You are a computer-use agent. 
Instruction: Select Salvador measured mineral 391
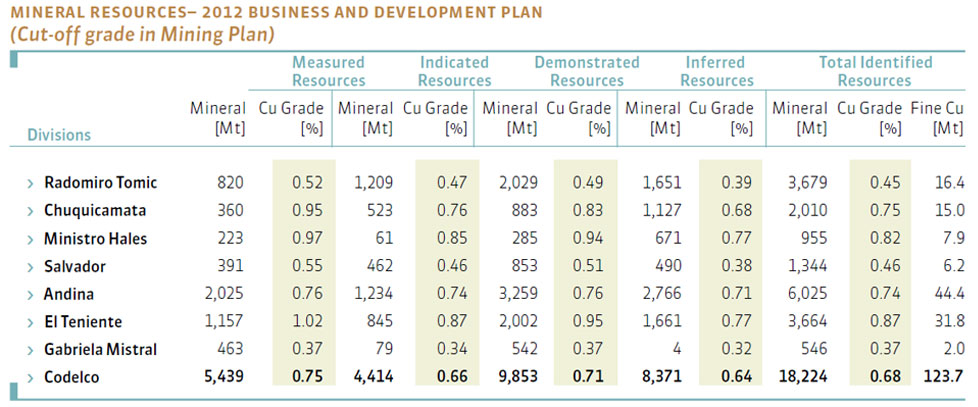[x=230, y=266]
